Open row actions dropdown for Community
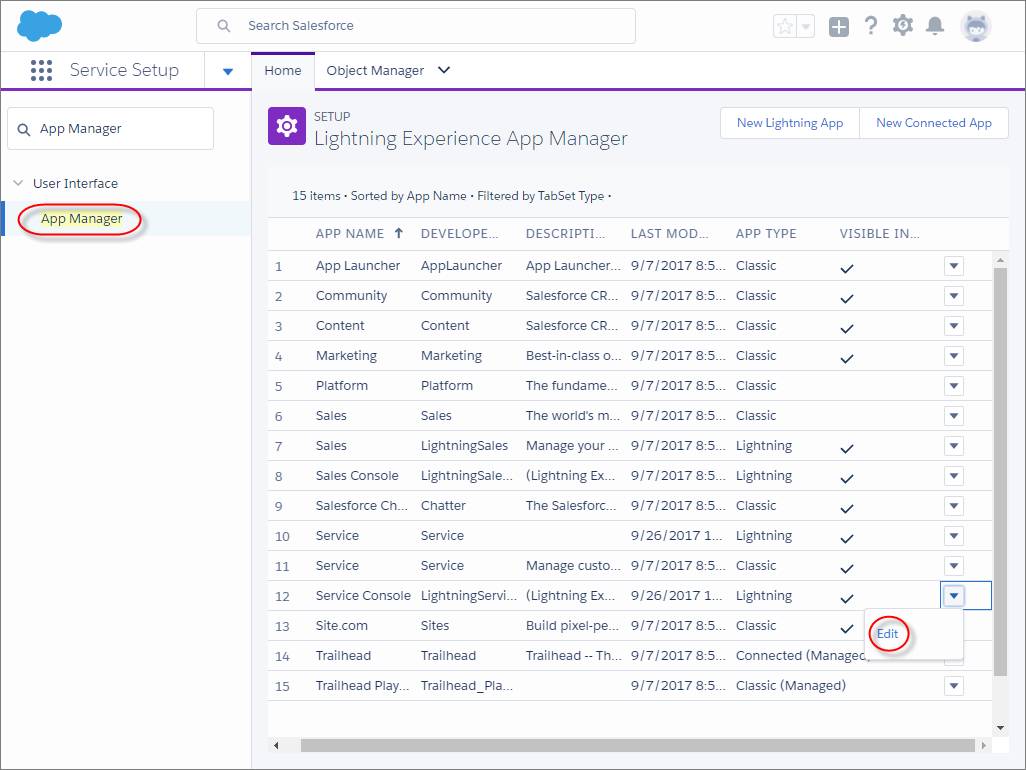Viewport: 1026px width, 770px height. tap(953, 296)
